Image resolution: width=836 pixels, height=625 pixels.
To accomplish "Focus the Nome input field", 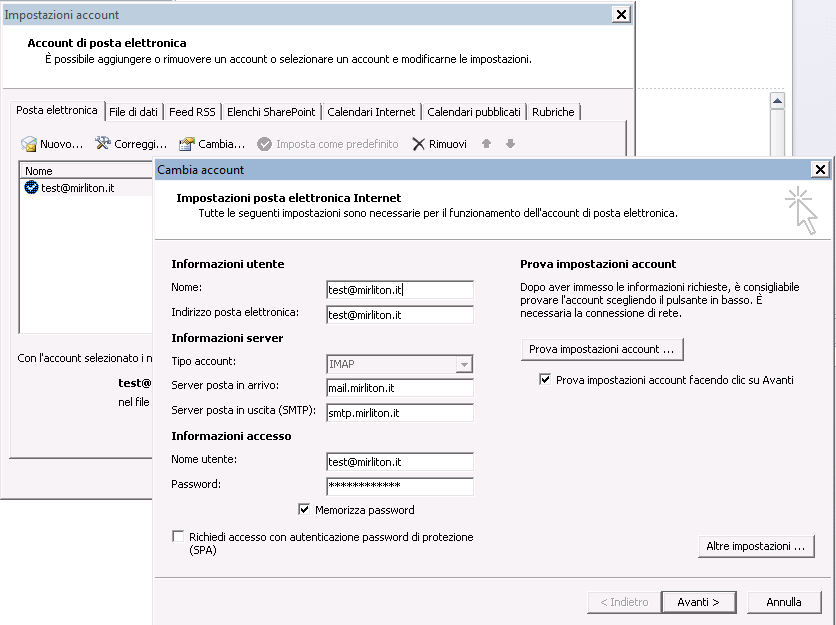I will coord(400,290).
